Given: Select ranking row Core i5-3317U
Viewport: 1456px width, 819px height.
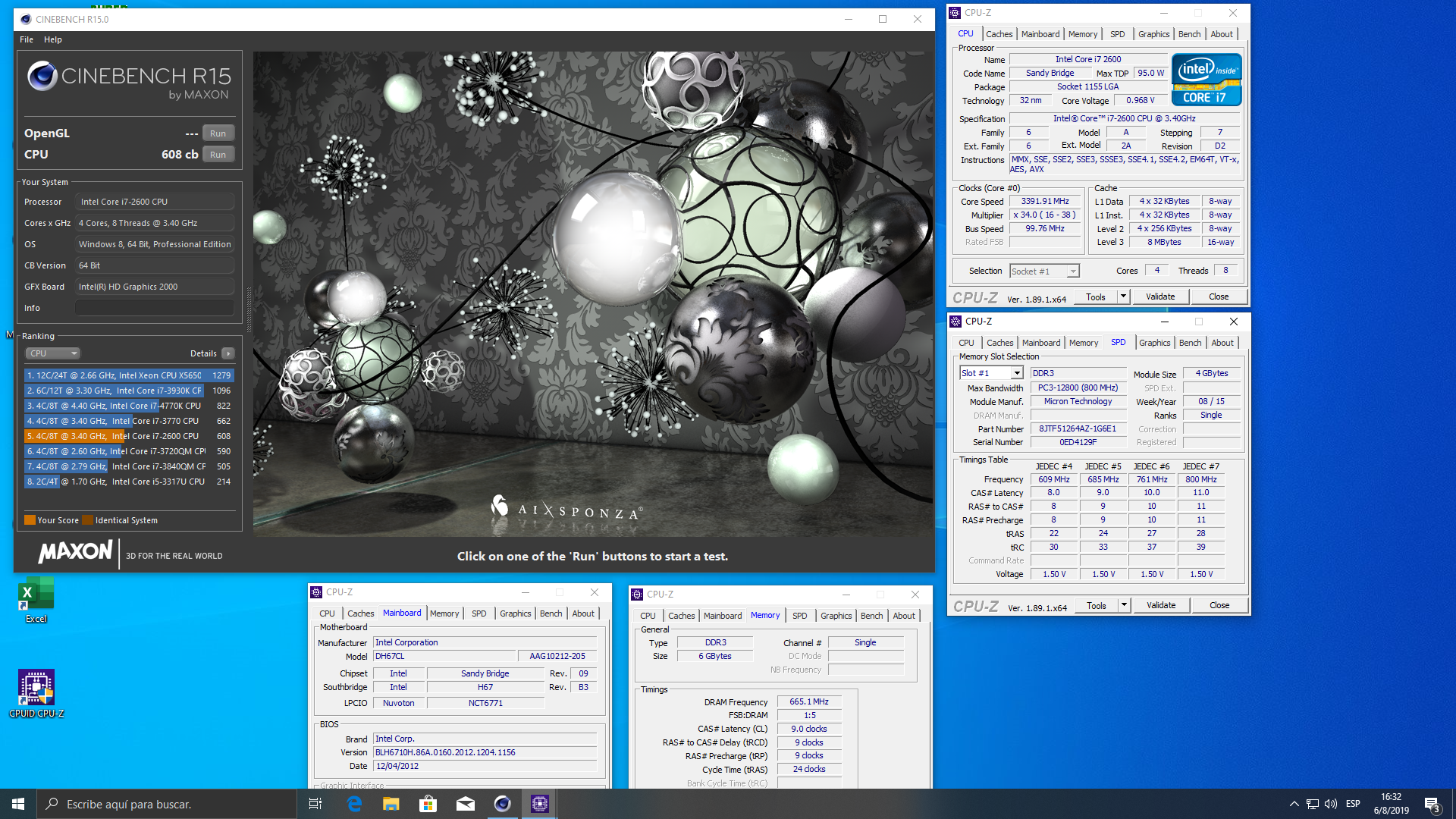Looking at the screenshot, I should coord(129,482).
